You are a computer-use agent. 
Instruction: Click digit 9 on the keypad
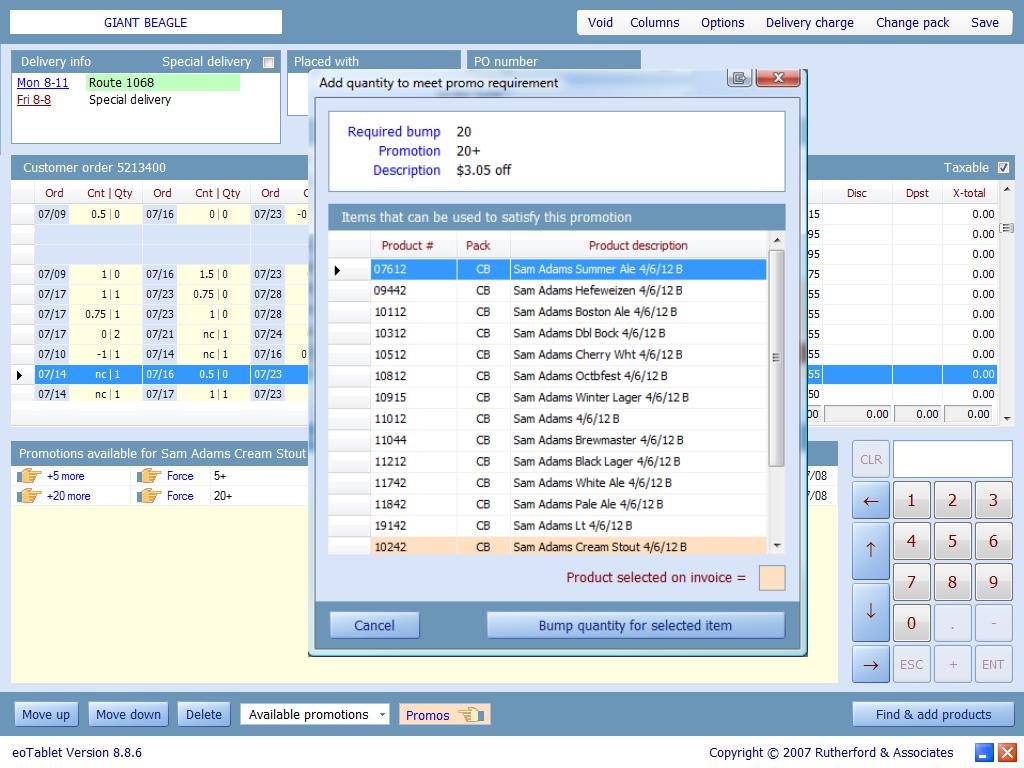tap(993, 583)
